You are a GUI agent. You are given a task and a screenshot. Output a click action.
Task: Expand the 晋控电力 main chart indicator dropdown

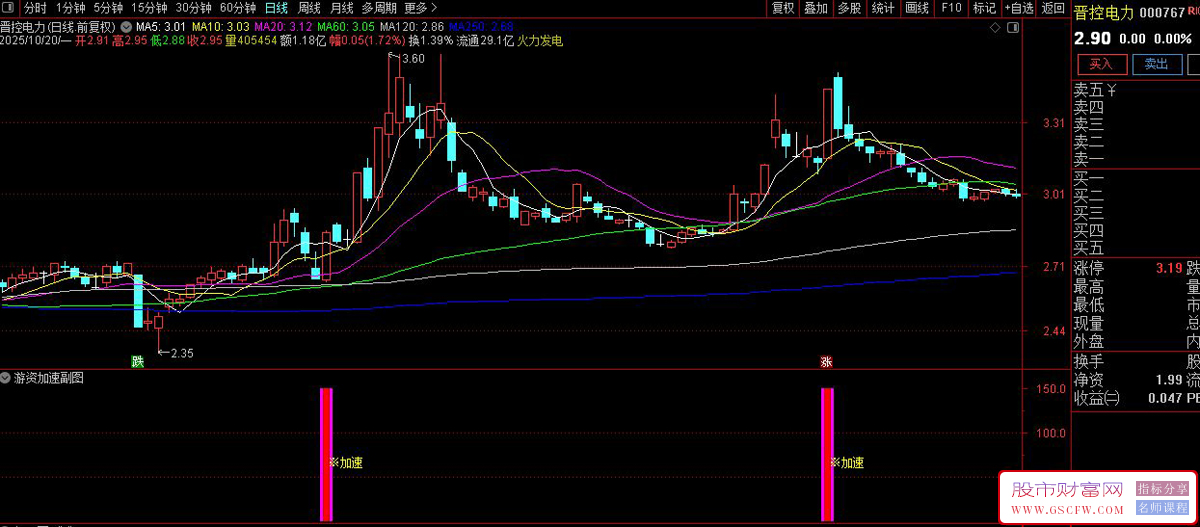click(x=125, y=25)
